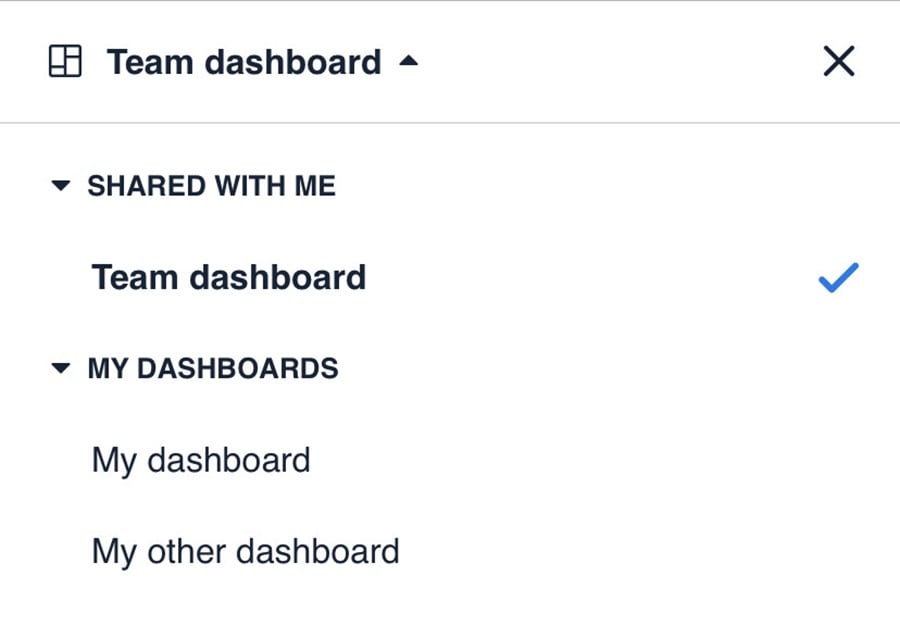Click blank area below My other dashboard
Screen dimensions: 900x626
450,600
